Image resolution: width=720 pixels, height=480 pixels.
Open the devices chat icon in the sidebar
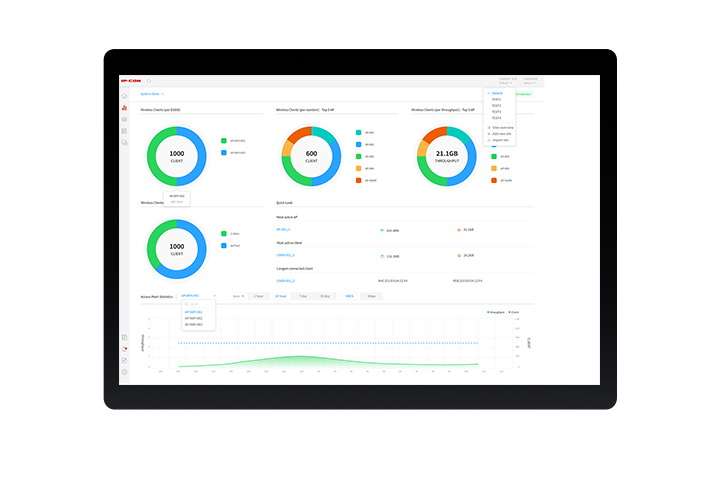tap(124, 143)
